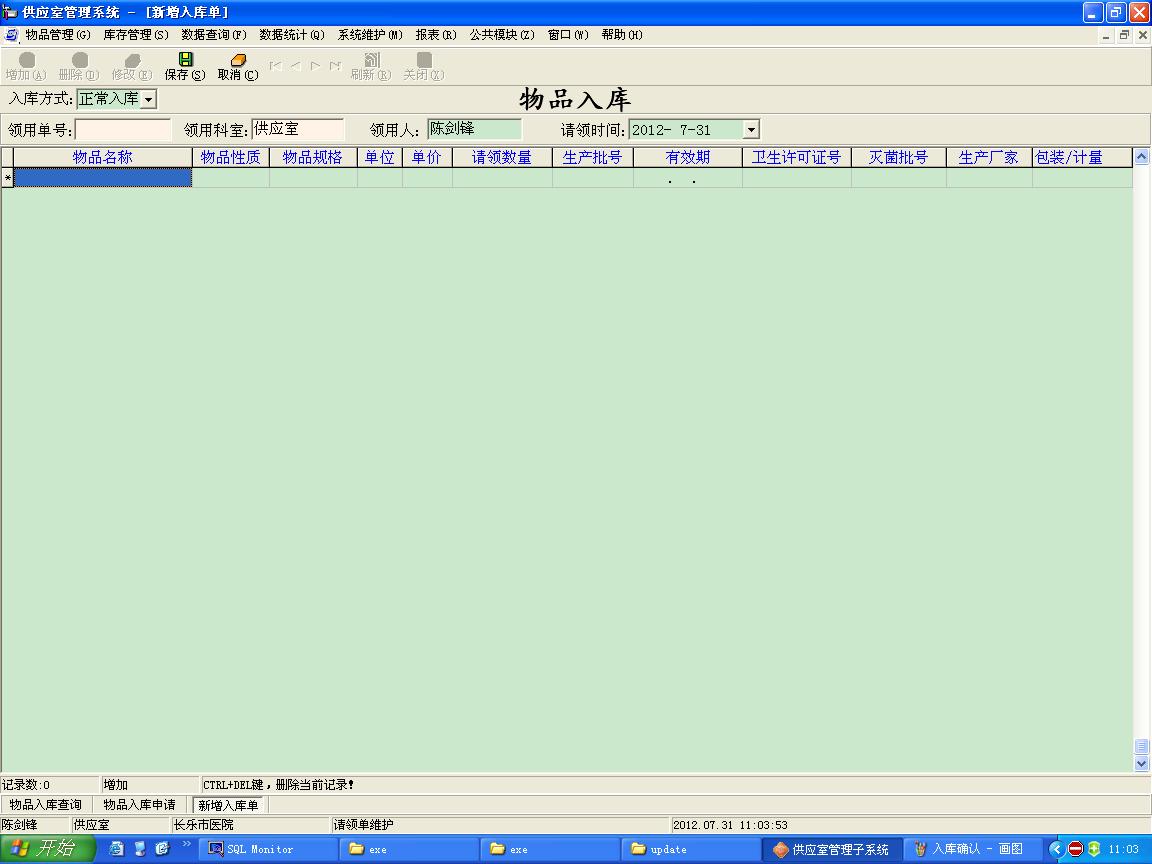
Task: Click the 单价 column header
Action: [427, 157]
